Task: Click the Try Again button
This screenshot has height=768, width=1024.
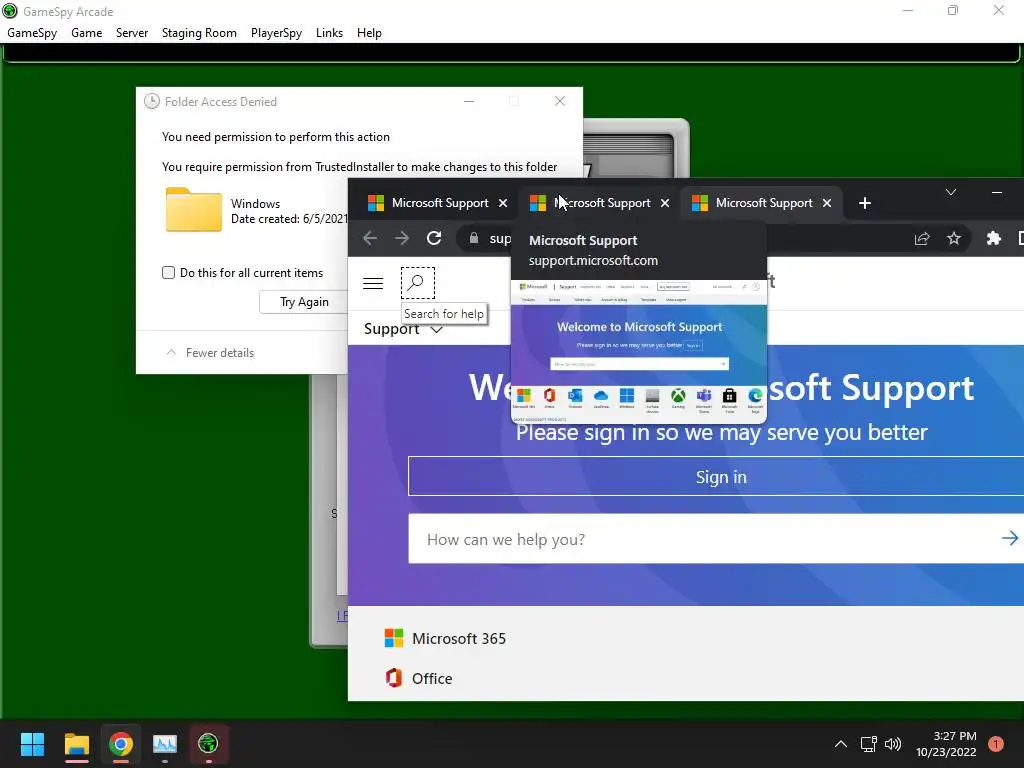Action: click(304, 302)
